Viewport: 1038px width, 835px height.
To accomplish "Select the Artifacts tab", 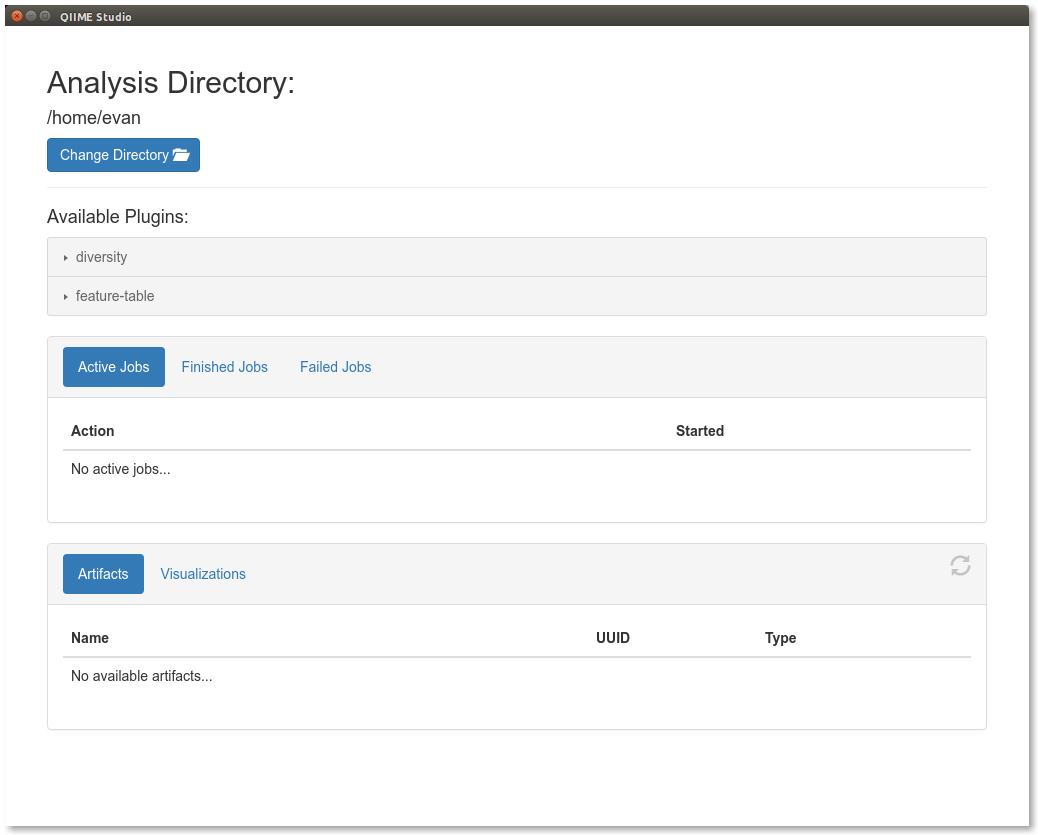I will point(103,574).
